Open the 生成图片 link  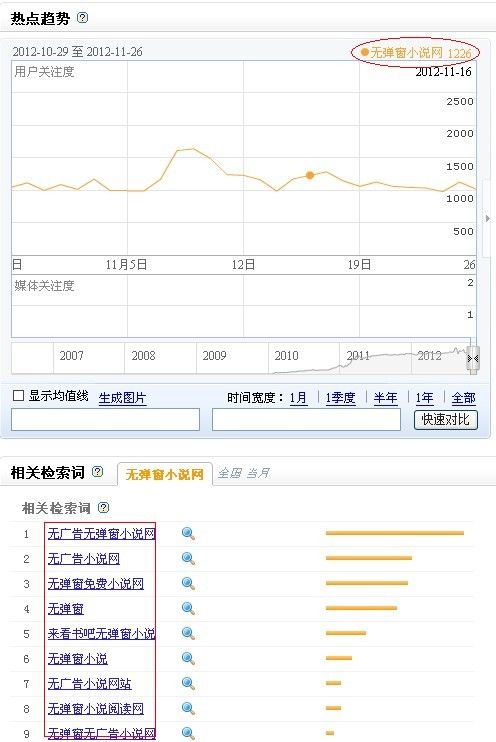click(122, 398)
